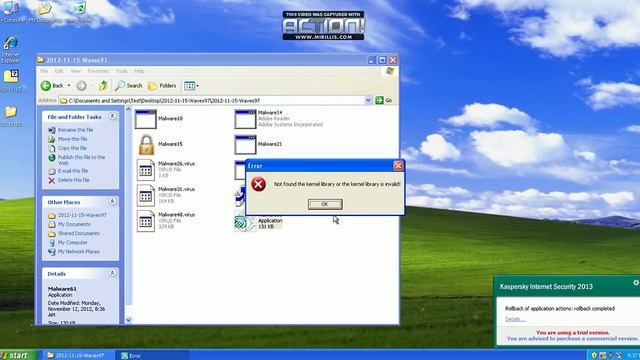
Task: Click the red error X icon in the dialog
Action: 258,184
